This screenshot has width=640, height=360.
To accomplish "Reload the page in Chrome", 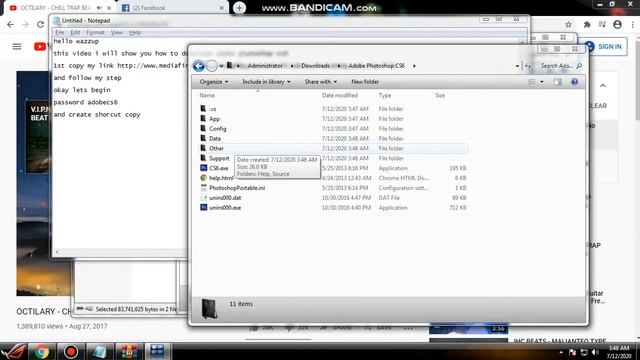I will click(40, 24).
